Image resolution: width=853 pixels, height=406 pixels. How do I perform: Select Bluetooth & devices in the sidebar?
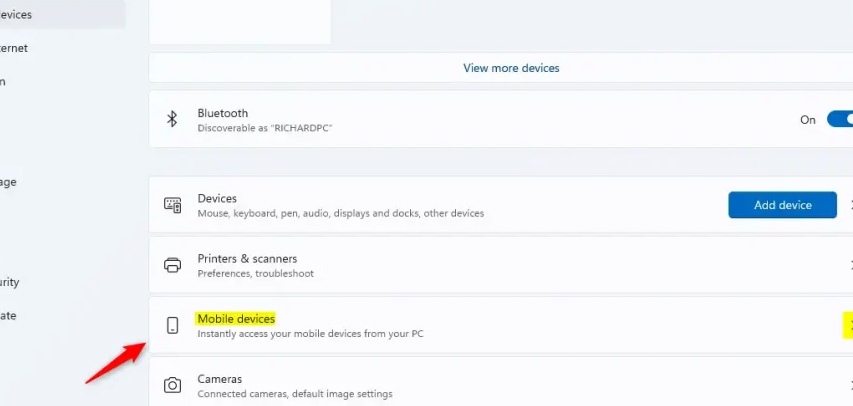tap(17, 14)
